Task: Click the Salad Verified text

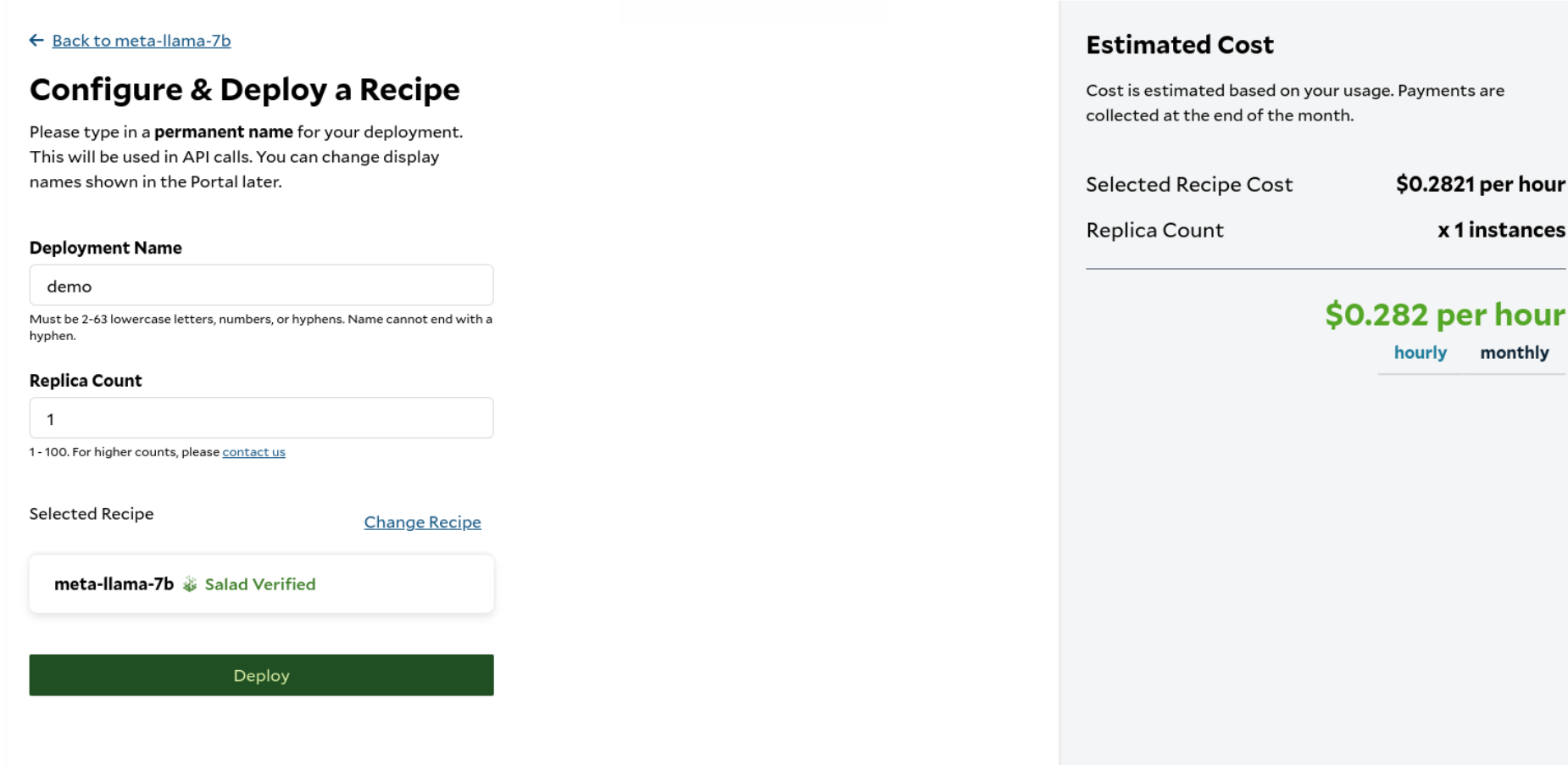Action: (x=260, y=584)
